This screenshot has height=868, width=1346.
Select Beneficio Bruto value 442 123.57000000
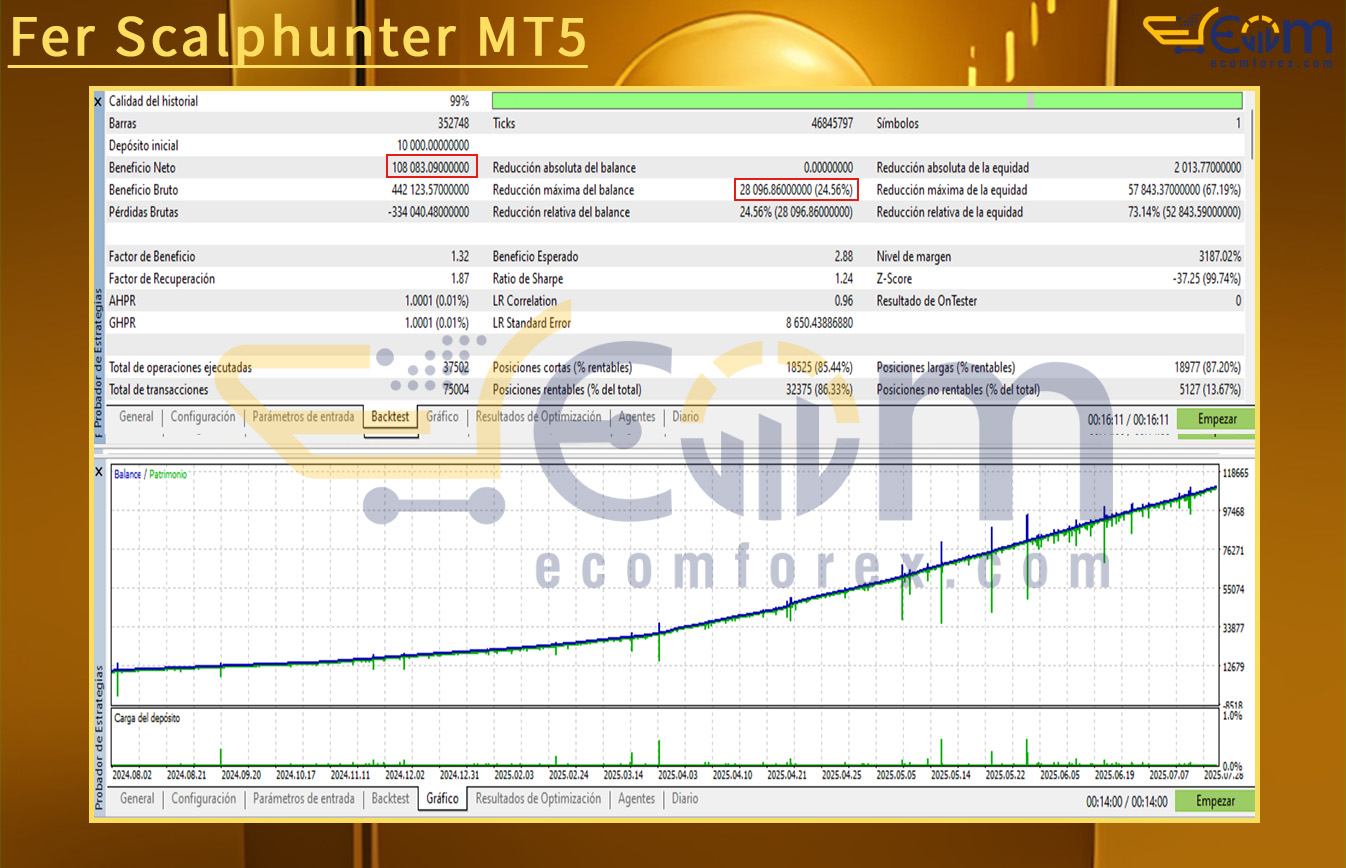pyautogui.click(x=430, y=190)
